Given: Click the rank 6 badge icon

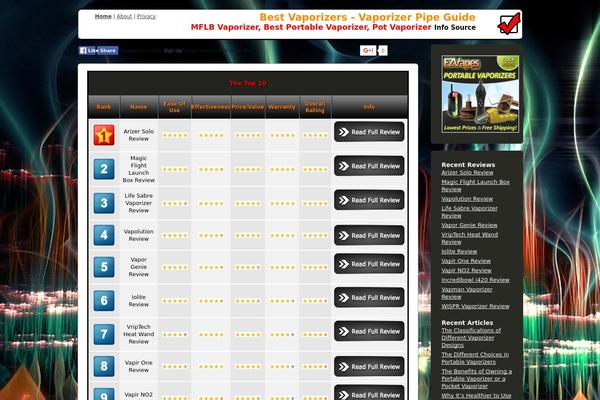Looking at the screenshot, I should [104, 300].
